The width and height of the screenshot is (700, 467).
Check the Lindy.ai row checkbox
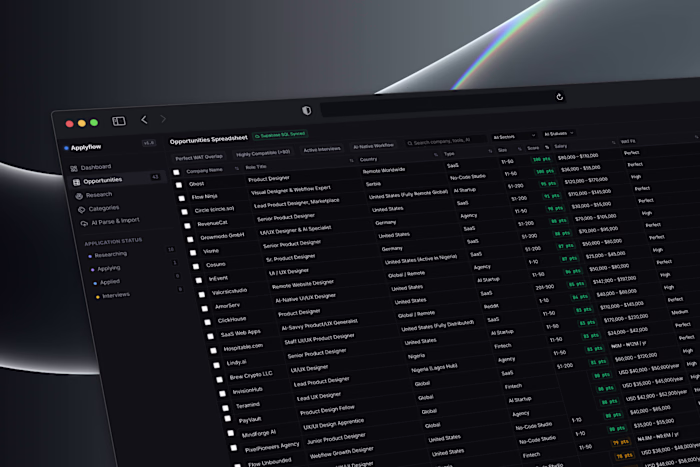click(x=217, y=365)
